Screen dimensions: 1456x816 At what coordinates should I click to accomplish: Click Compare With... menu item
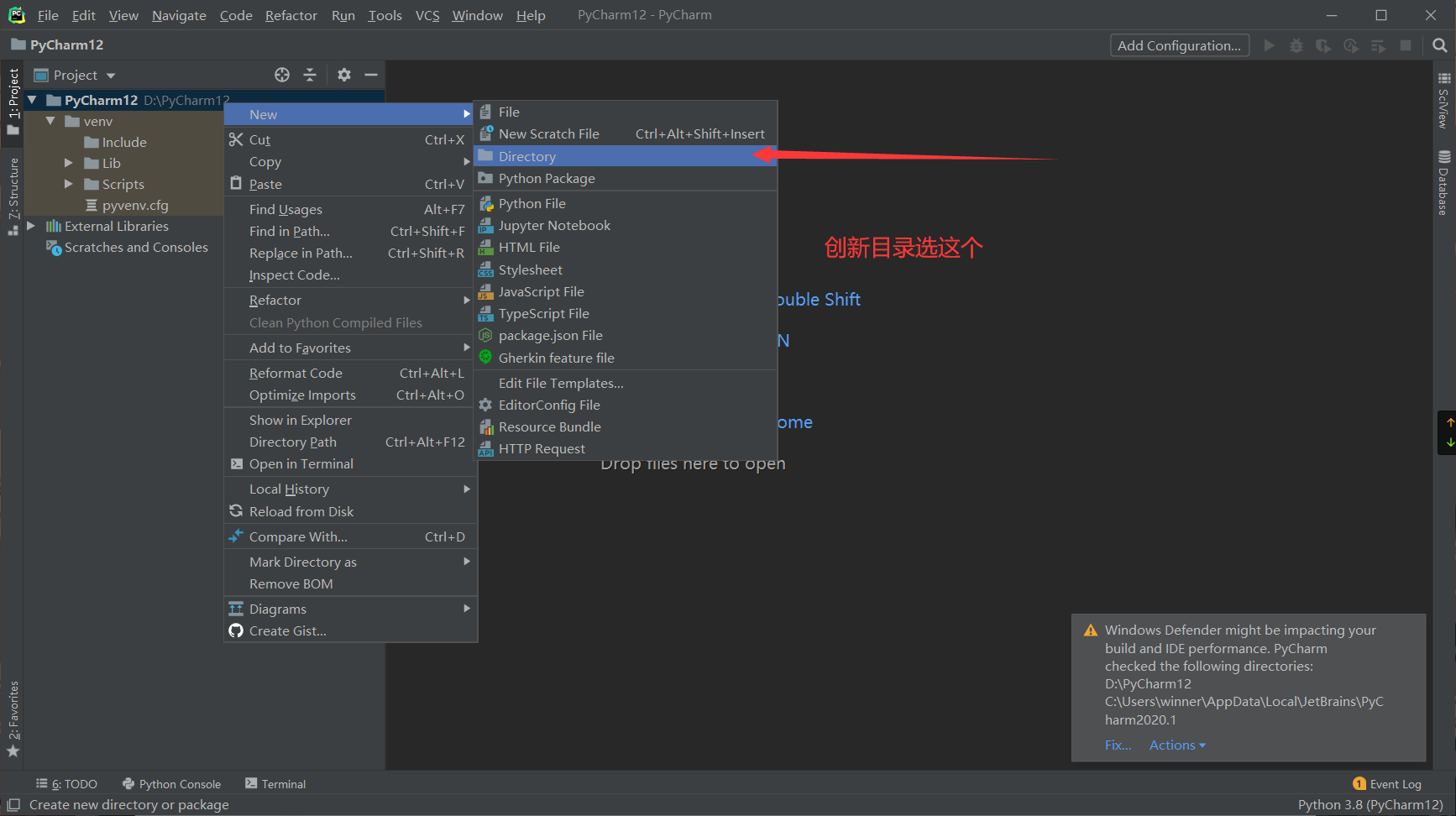[x=350, y=537]
